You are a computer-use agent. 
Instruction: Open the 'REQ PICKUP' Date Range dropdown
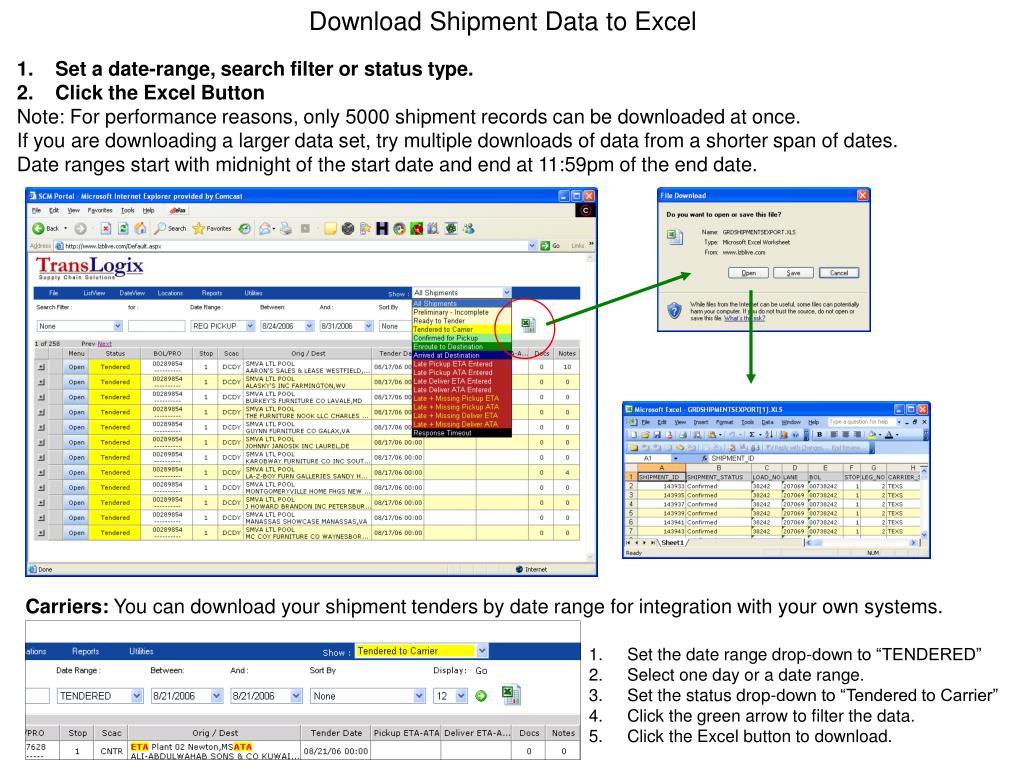point(249,326)
